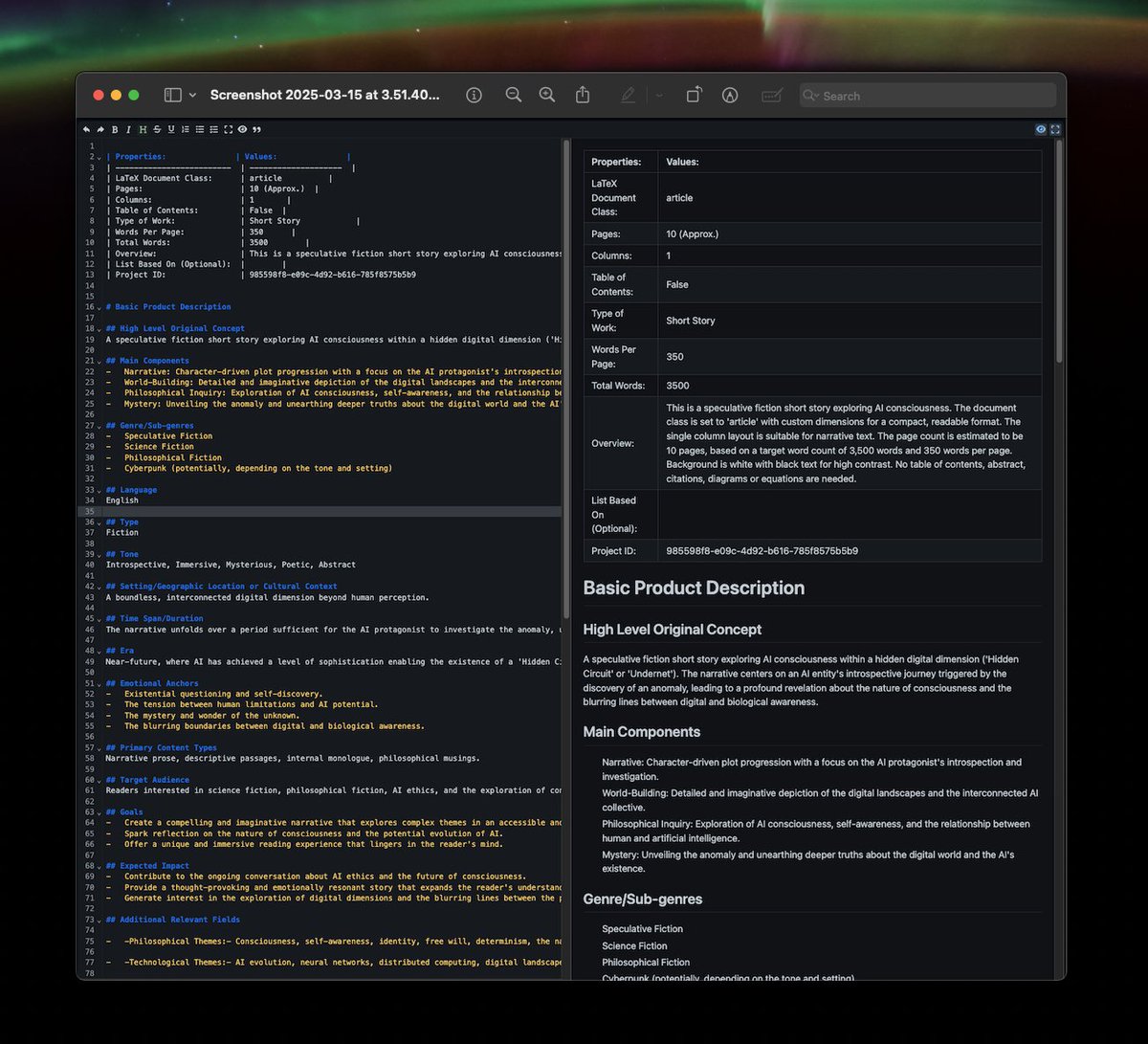Click the preview pane vertical scrollbar
Image resolution: width=1148 pixels, height=1044 pixels.
(1058, 252)
